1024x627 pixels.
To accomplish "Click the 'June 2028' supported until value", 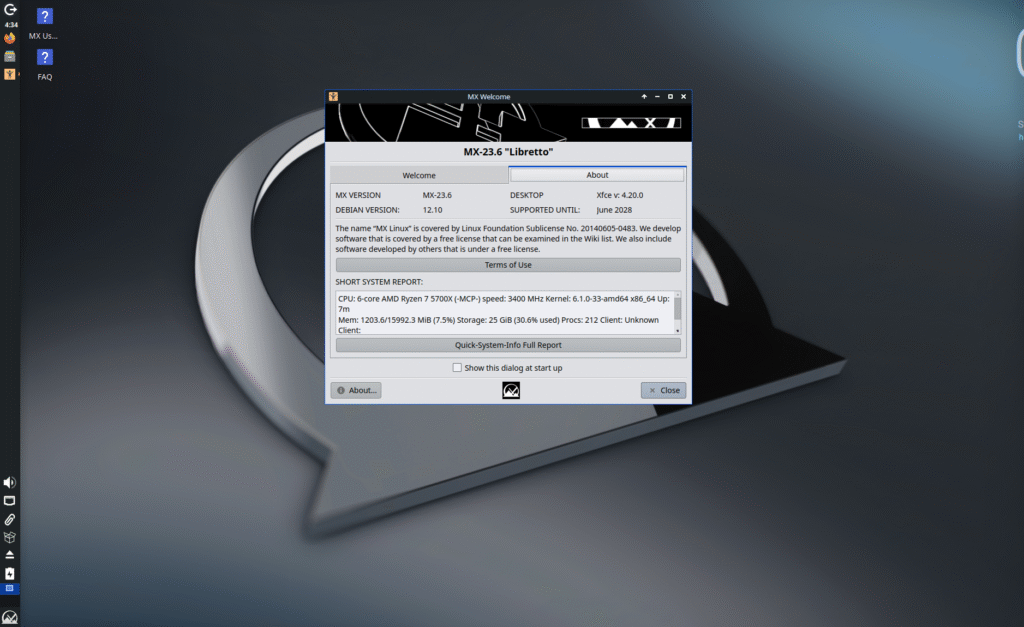I will pos(614,210).
